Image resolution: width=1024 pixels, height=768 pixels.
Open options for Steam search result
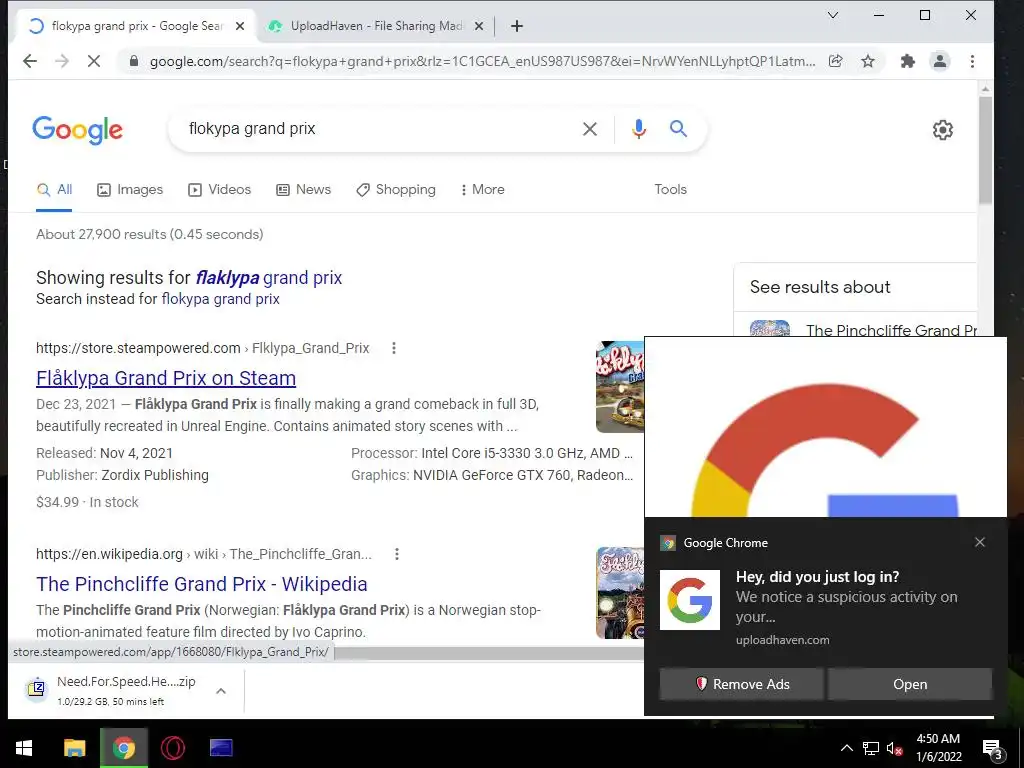[x=393, y=348]
